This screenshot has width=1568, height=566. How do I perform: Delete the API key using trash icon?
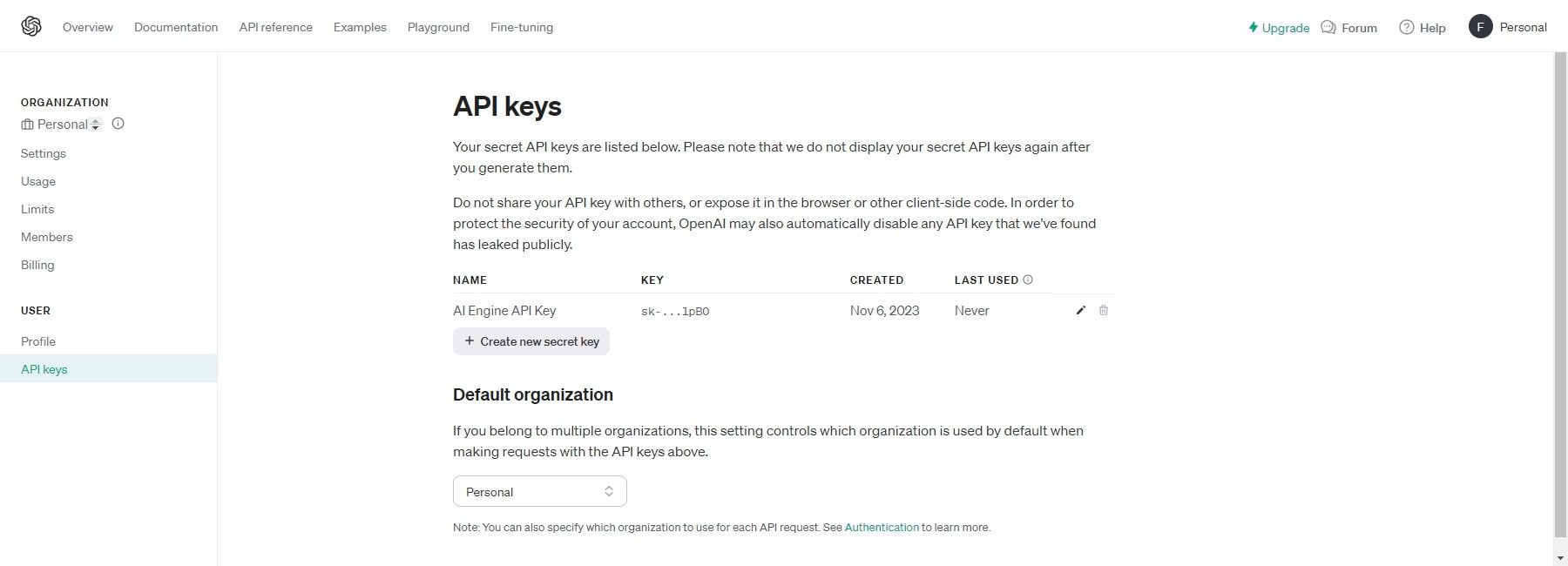[1103, 310]
